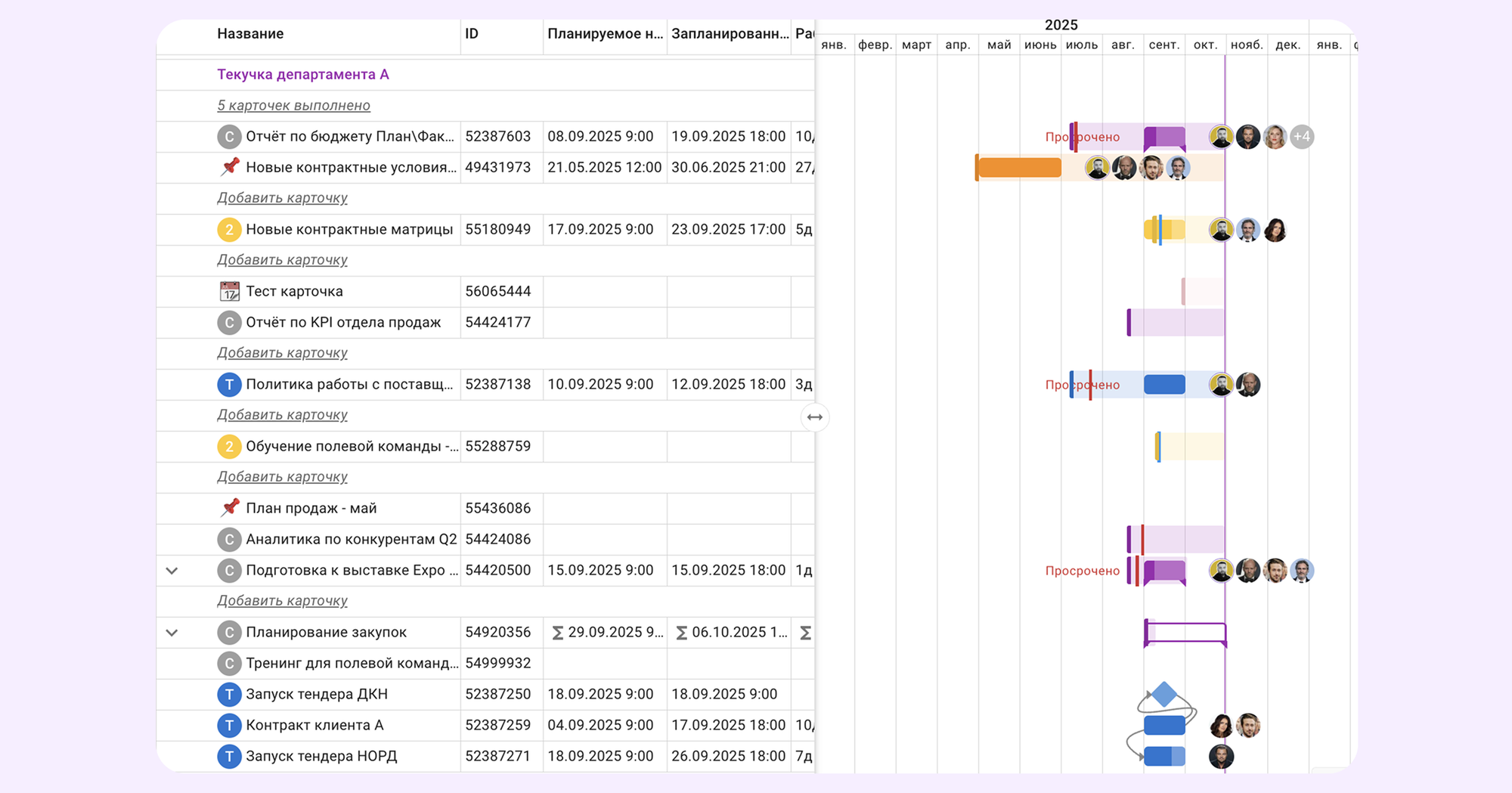Click the blue T icon for Запуск тендера ДКН

[229, 694]
